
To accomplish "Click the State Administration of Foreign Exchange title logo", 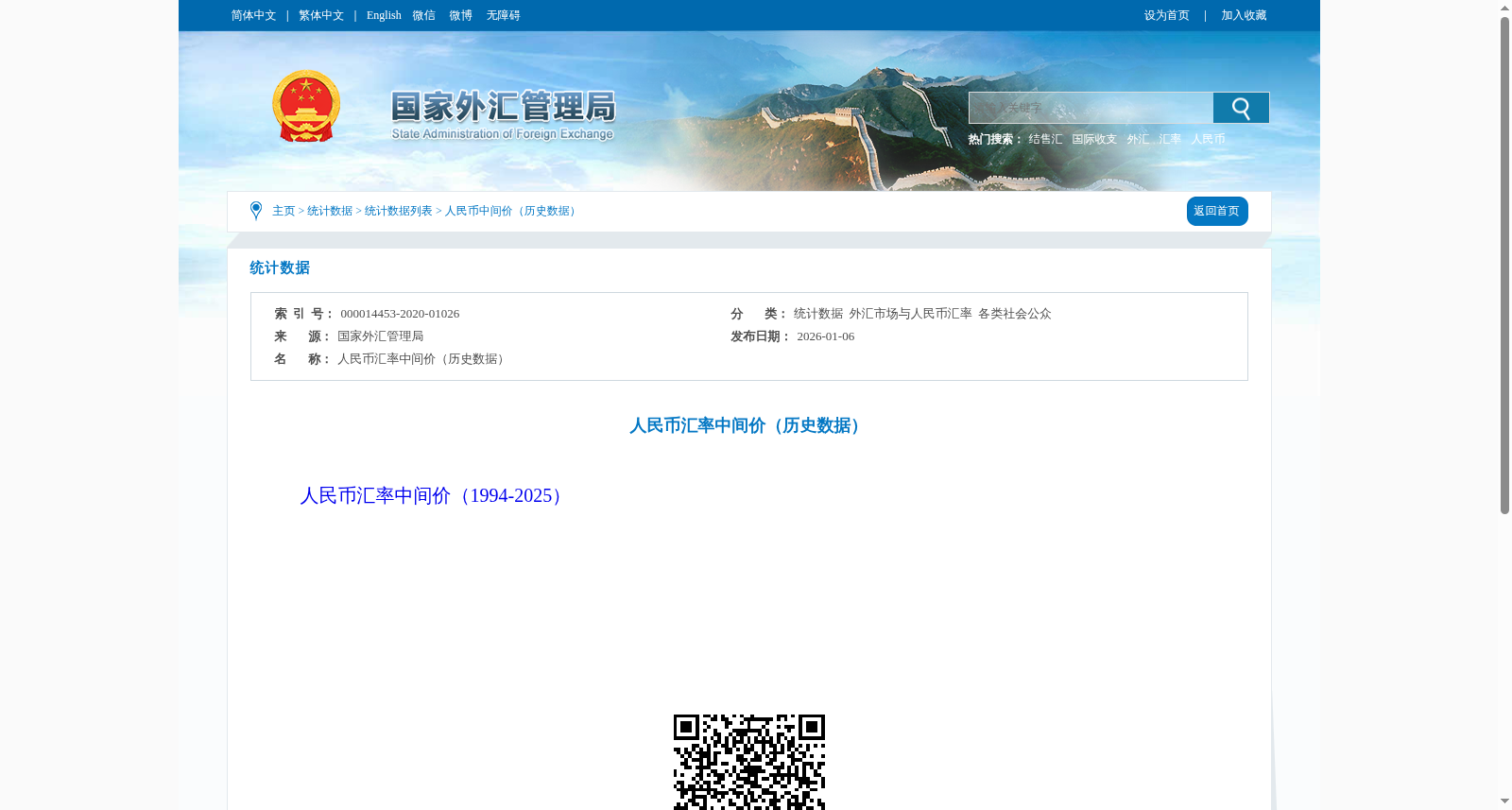I will (503, 115).
